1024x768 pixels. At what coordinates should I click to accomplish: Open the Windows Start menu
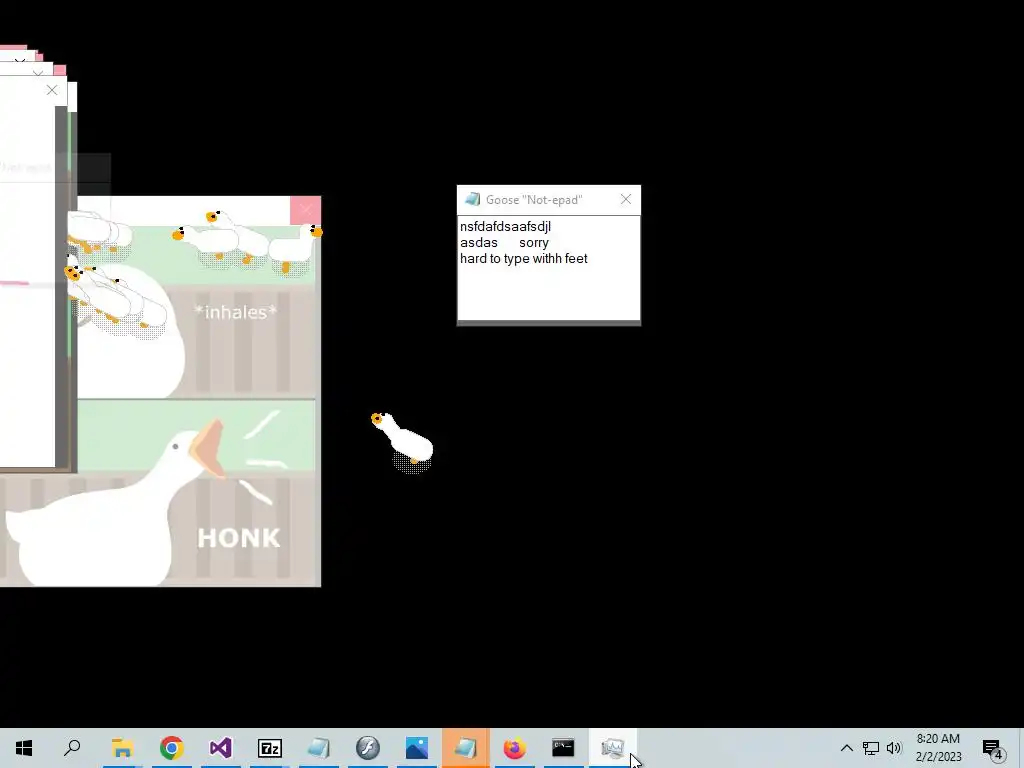tap(24, 748)
